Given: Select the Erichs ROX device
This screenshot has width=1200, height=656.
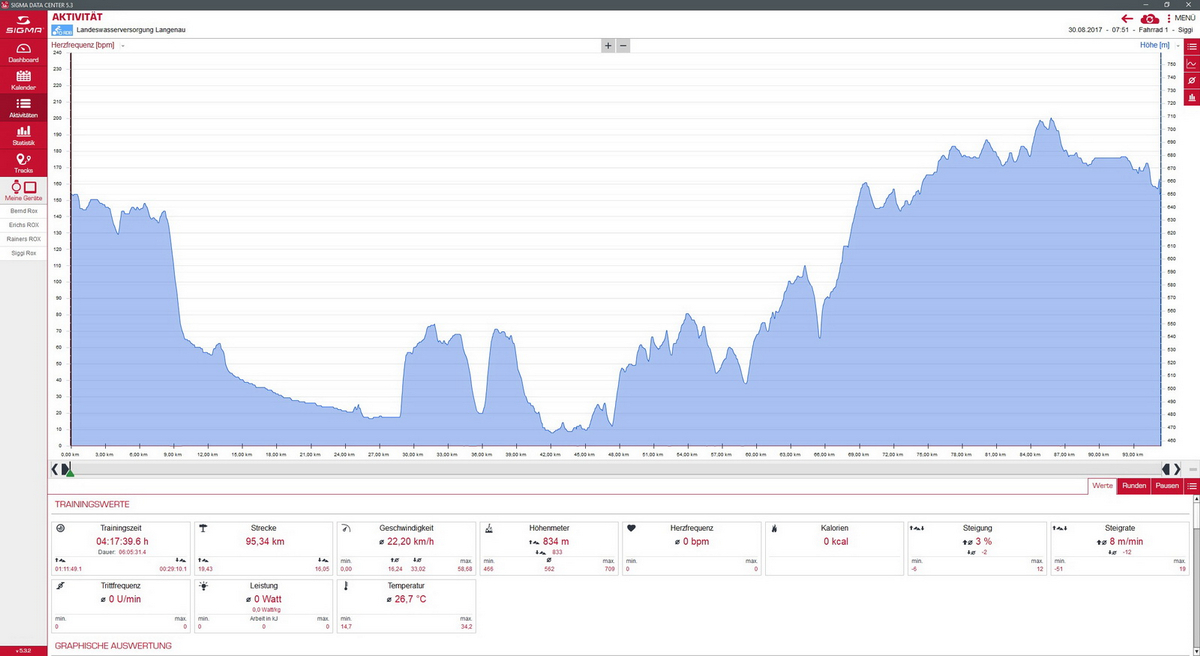Looking at the screenshot, I should pos(23,225).
